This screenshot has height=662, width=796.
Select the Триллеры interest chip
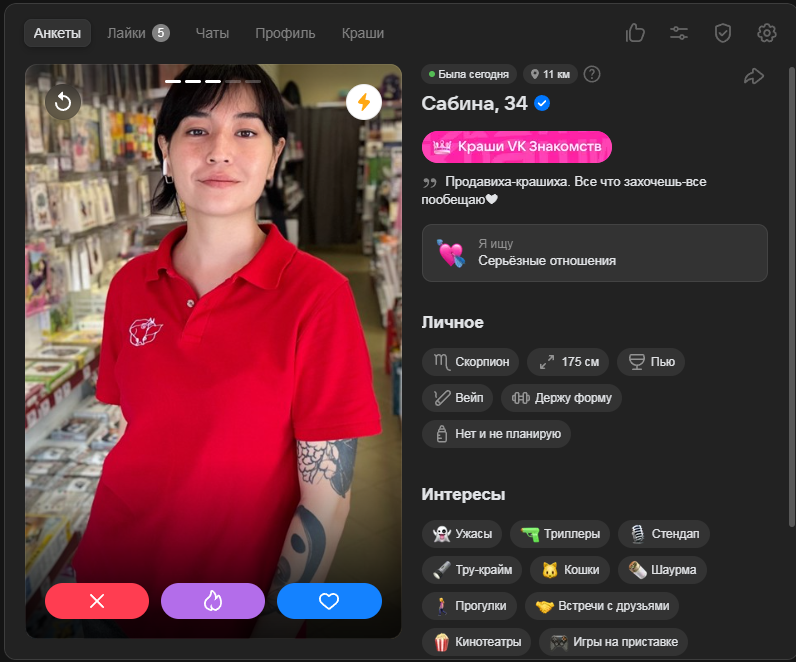pyautogui.click(x=560, y=534)
